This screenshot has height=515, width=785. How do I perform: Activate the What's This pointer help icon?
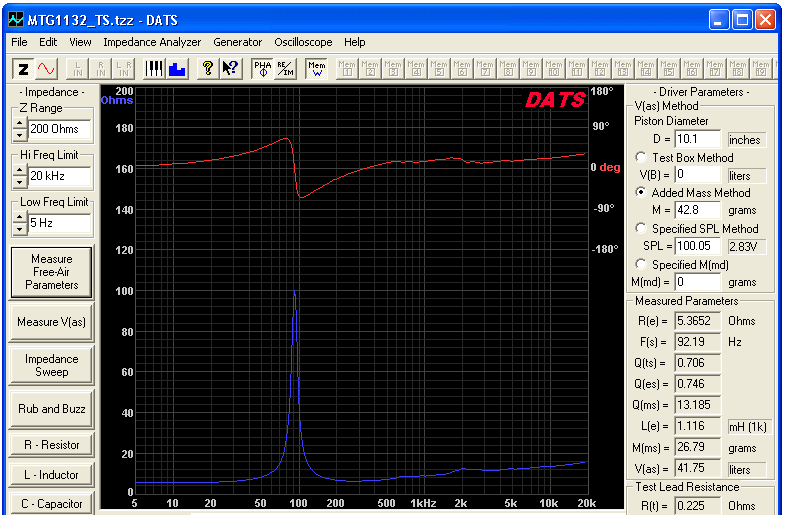click(231, 69)
